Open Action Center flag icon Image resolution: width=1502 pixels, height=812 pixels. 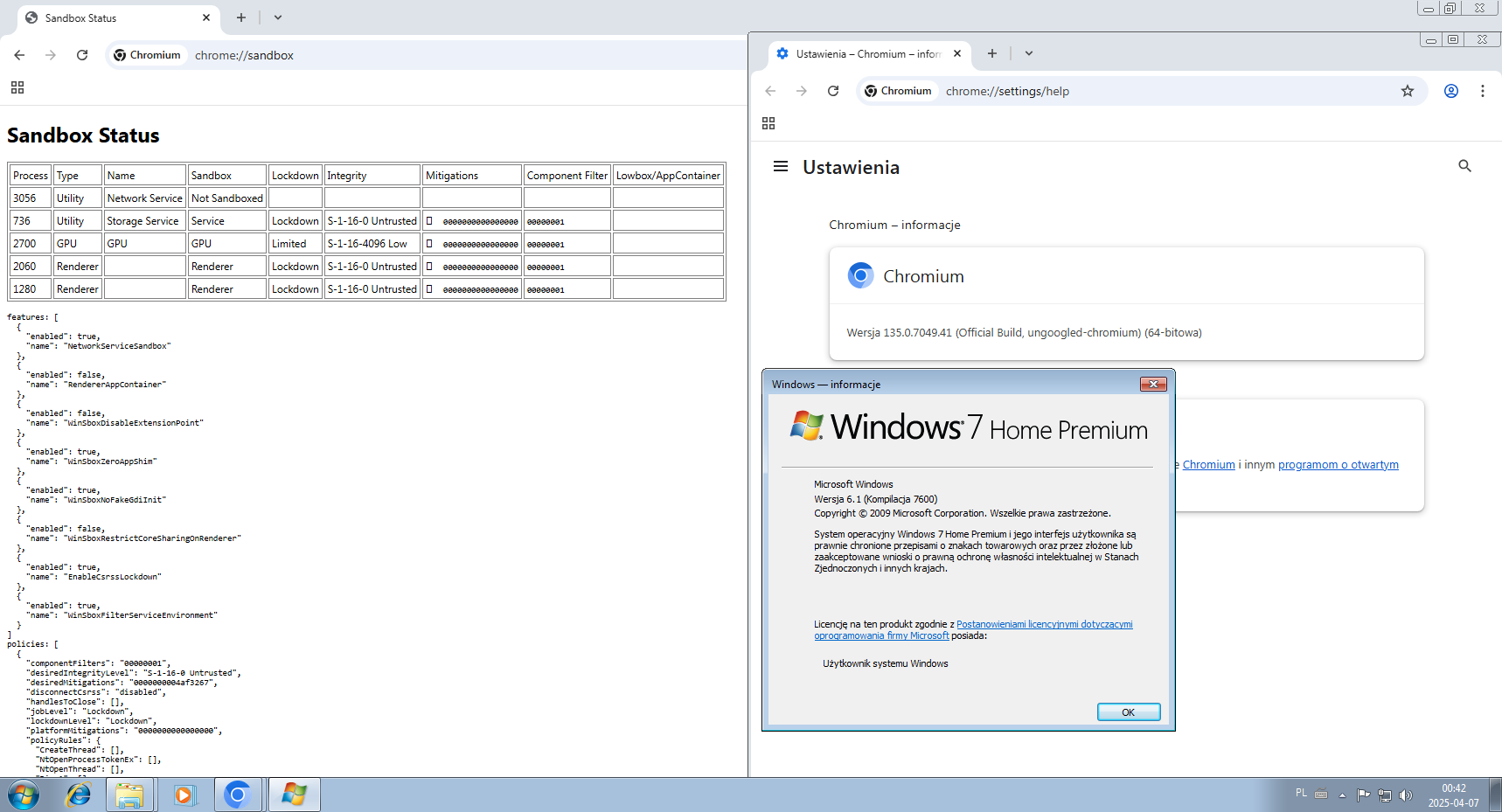[x=1363, y=795]
